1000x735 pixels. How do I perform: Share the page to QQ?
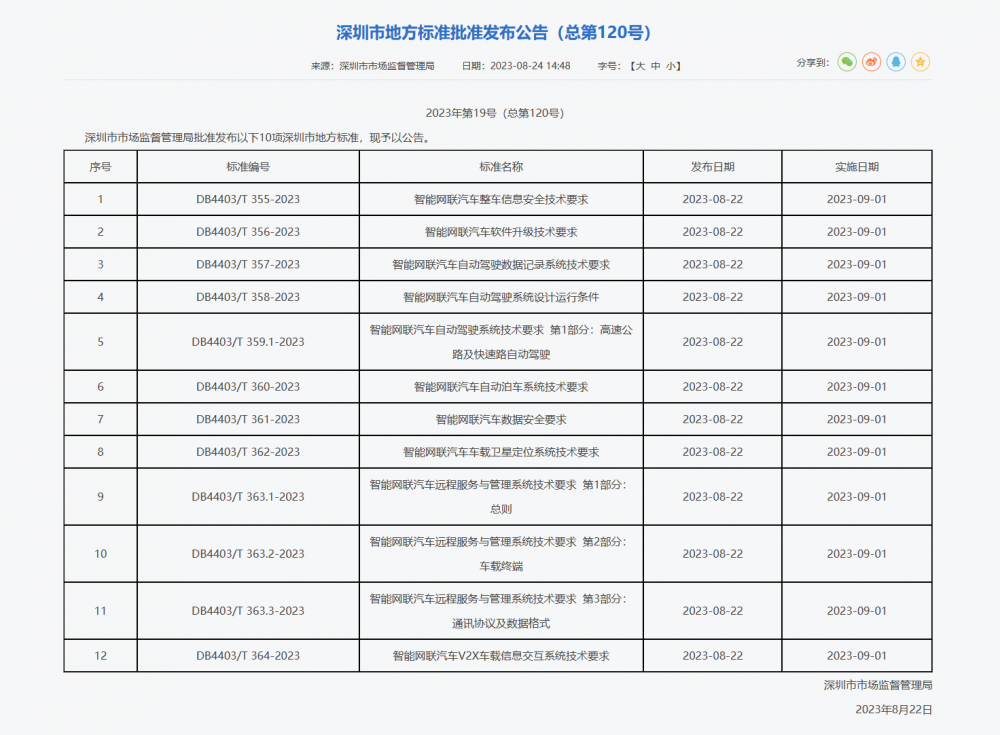tap(896, 62)
